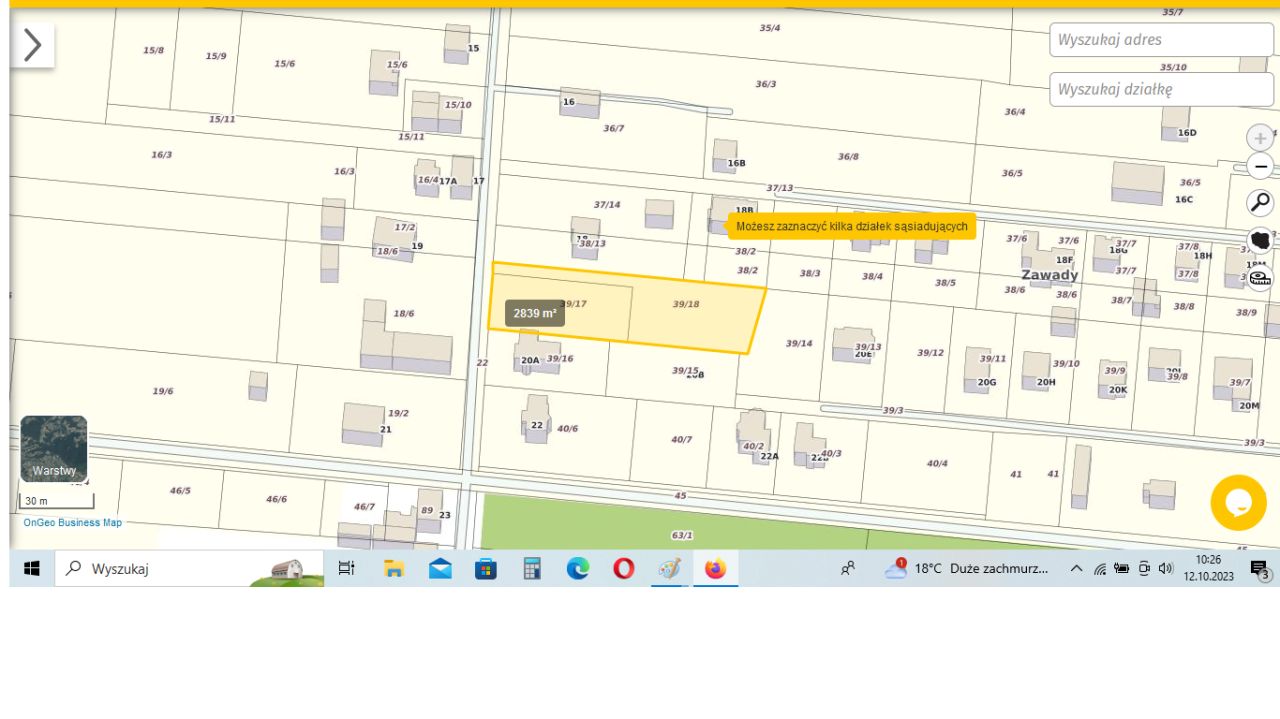Open the Windows Start menu

tap(32, 569)
